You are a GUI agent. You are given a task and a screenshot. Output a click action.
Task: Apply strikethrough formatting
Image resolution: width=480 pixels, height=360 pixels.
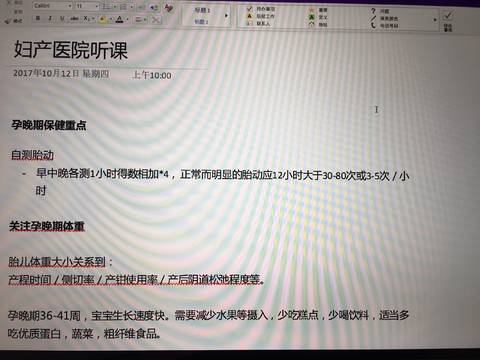tap(74, 19)
